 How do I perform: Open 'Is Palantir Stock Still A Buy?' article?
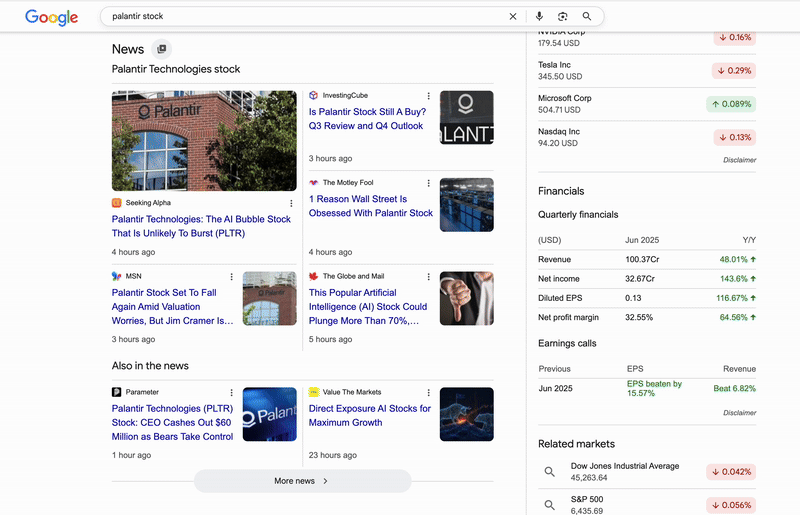(x=367, y=118)
